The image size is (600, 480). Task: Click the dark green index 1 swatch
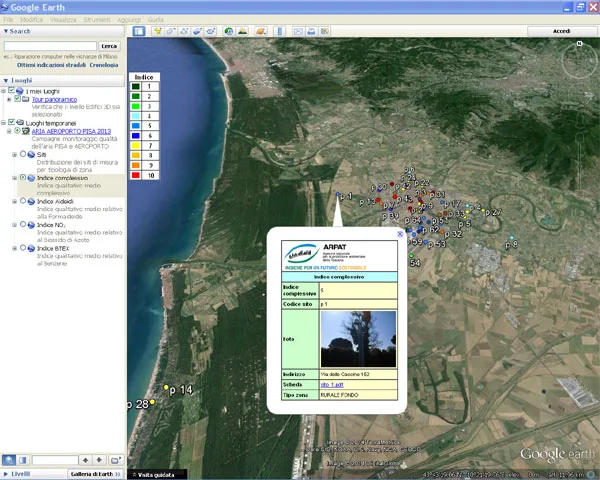pyautogui.click(x=135, y=86)
